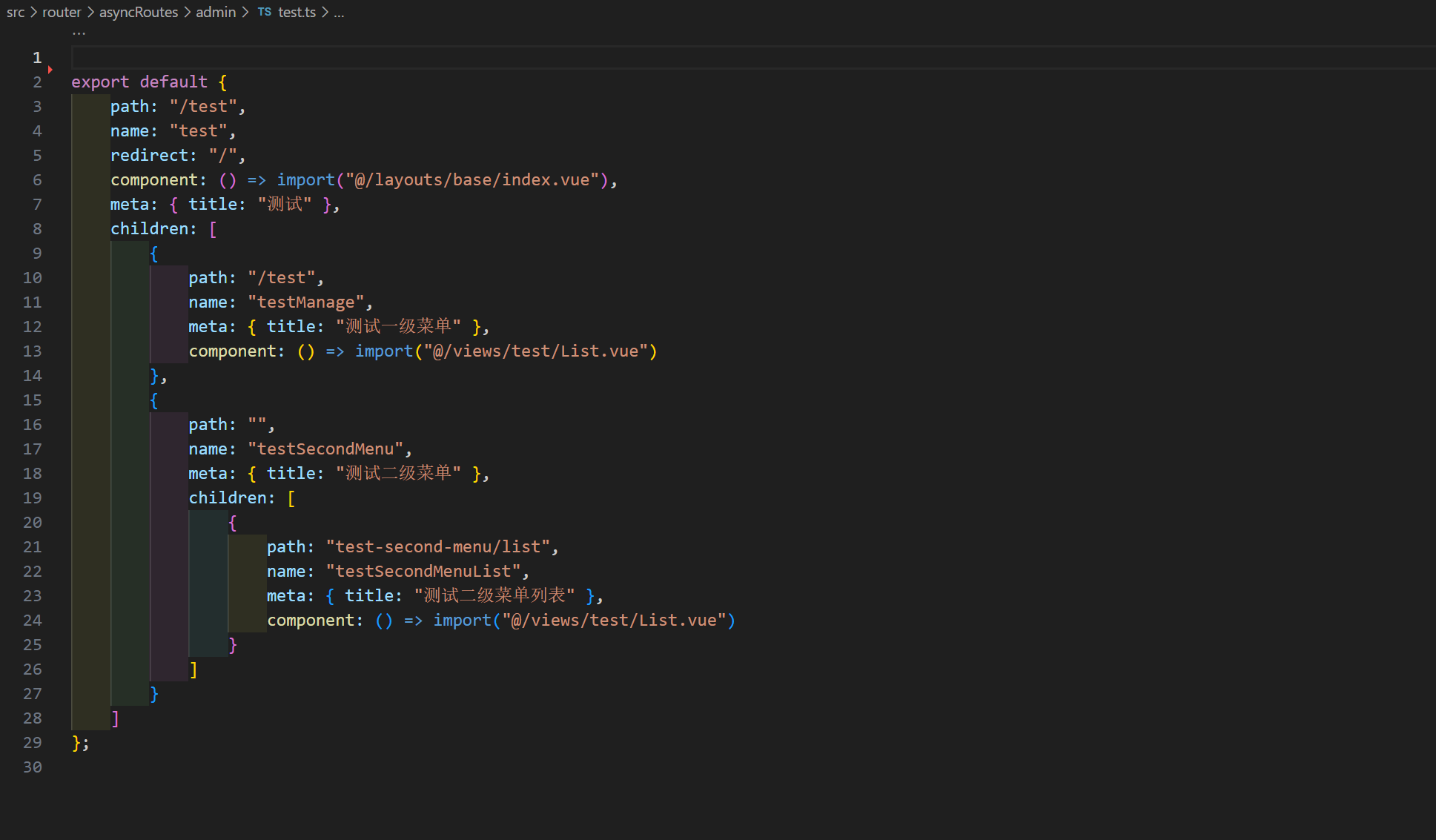
Task: Click the "children" property on line 19
Action: coord(228,497)
